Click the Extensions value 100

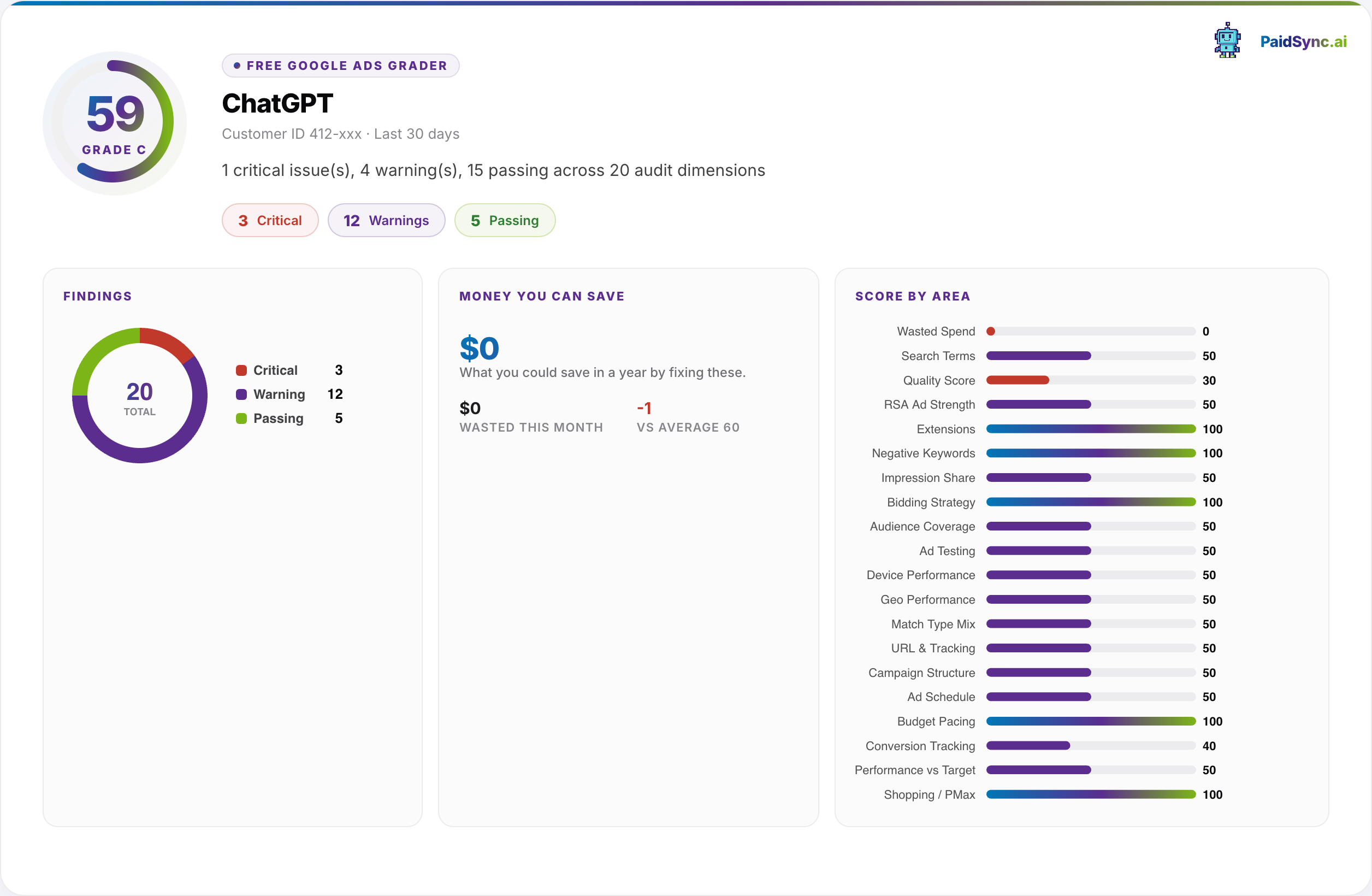tap(1213, 429)
